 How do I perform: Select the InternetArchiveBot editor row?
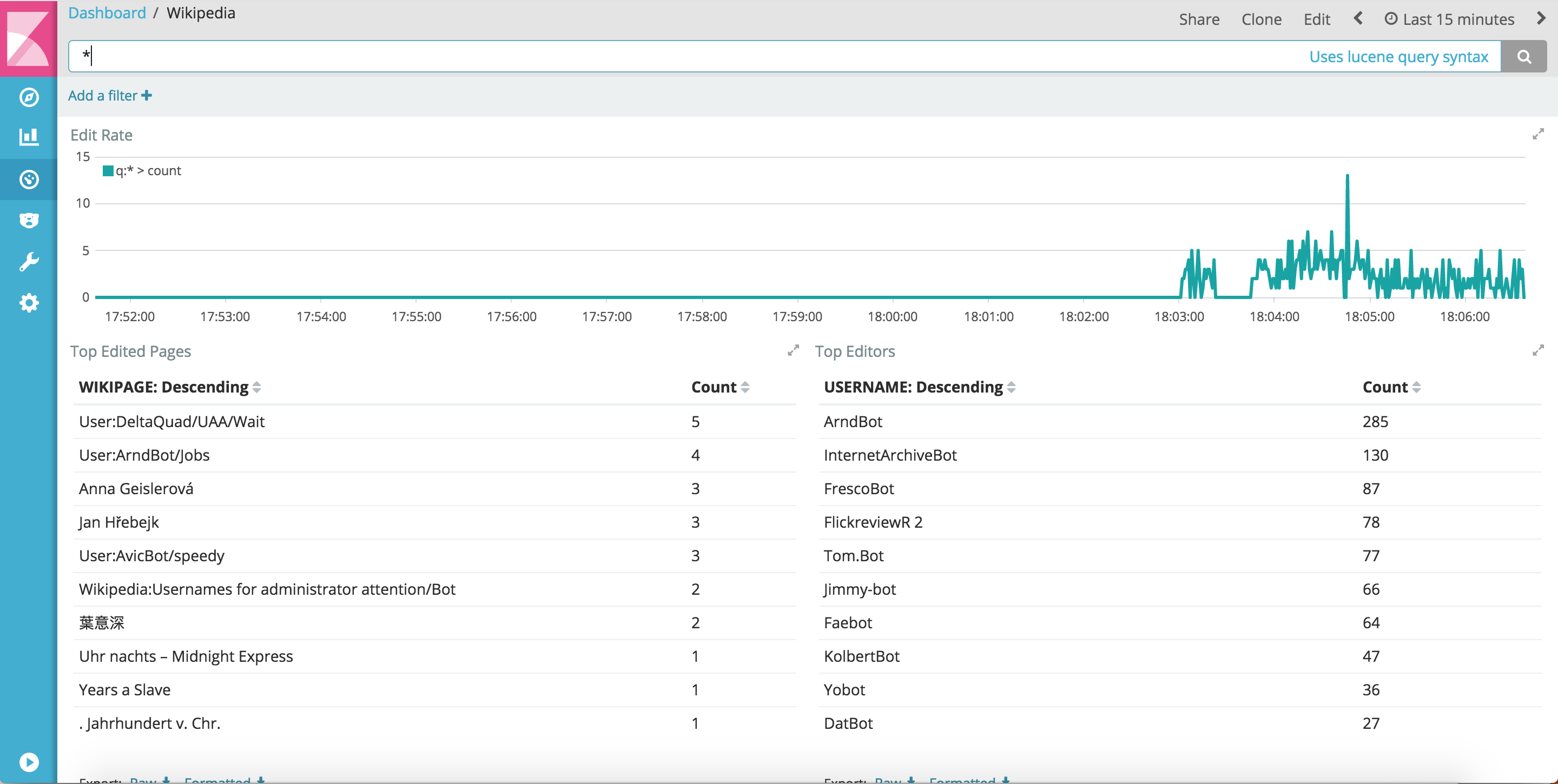click(1180, 455)
